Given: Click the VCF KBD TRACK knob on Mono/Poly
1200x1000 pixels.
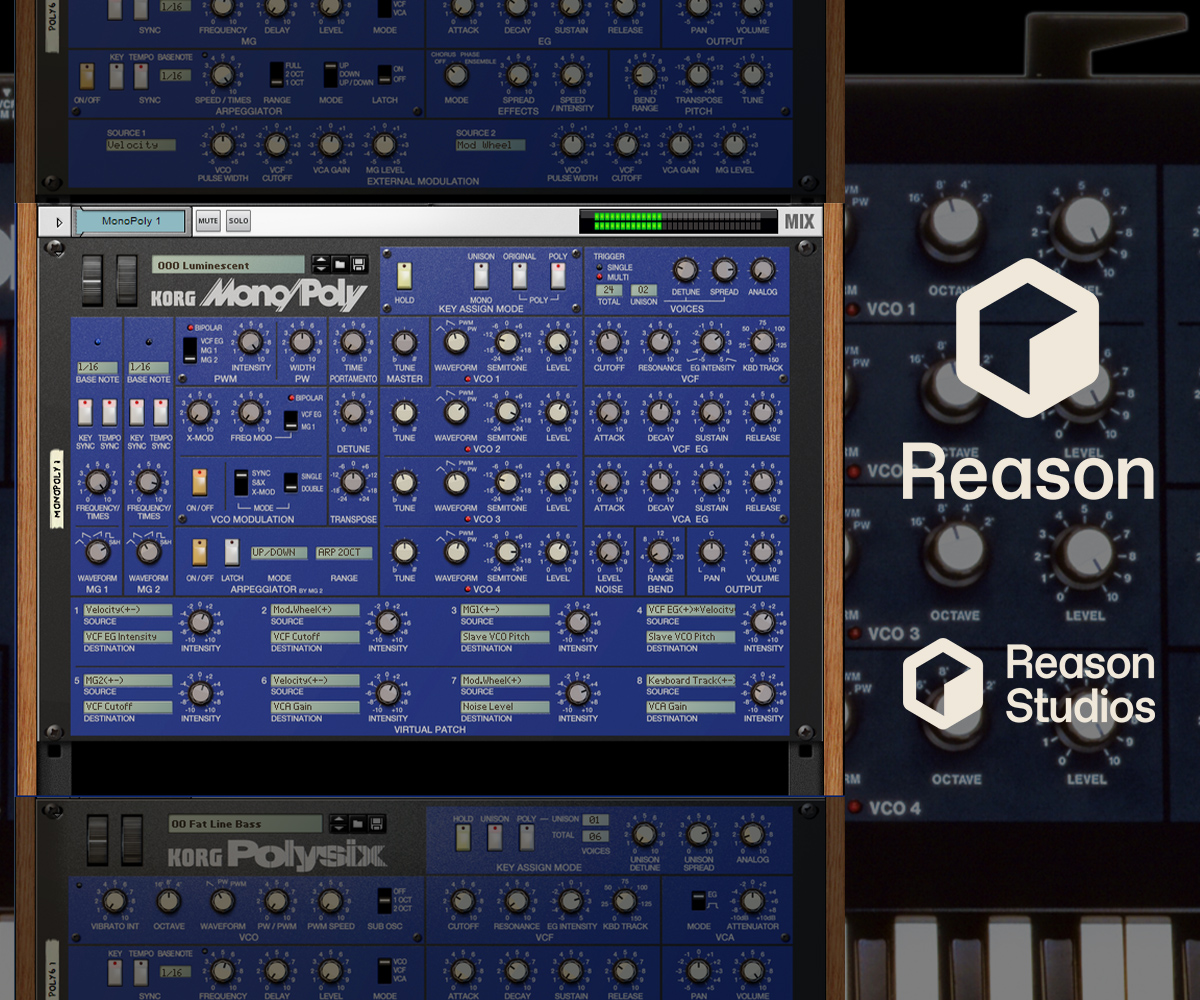Looking at the screenshot, I should coord(762,343).
